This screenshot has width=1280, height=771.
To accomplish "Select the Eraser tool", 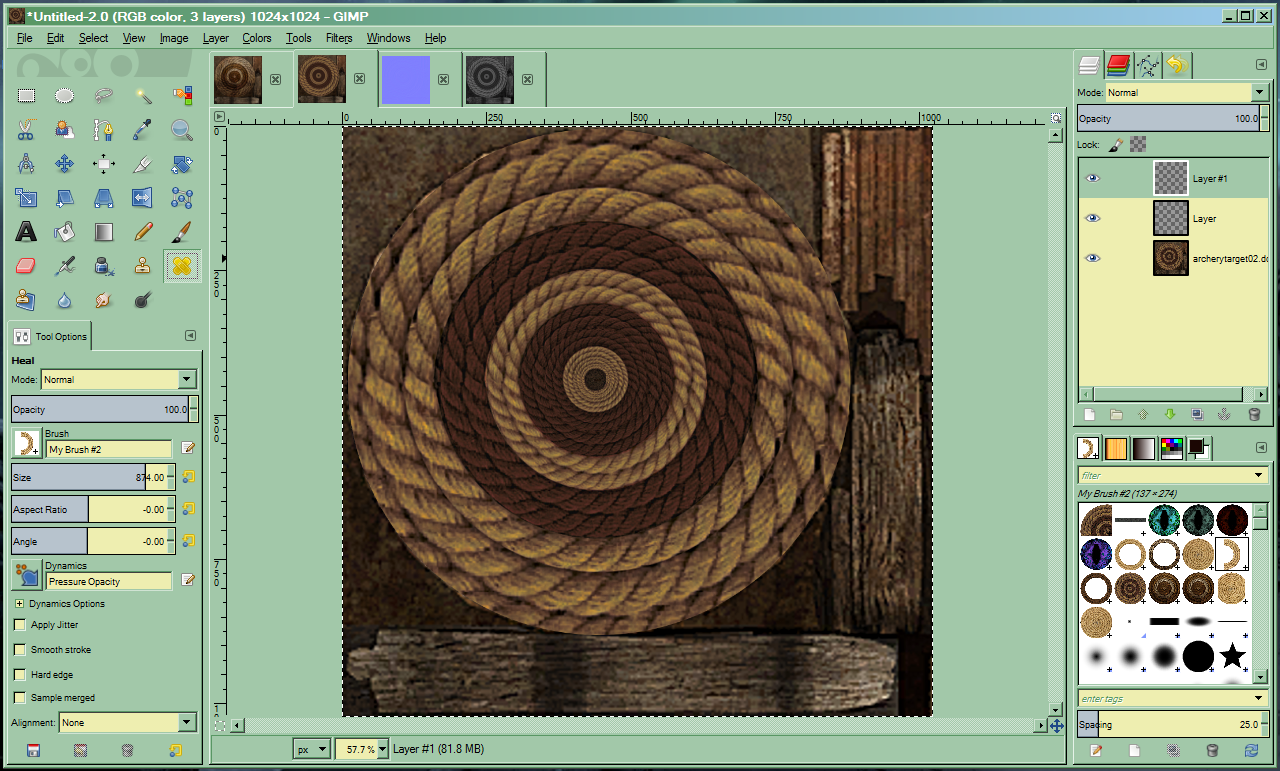I will tap(26, 265).
